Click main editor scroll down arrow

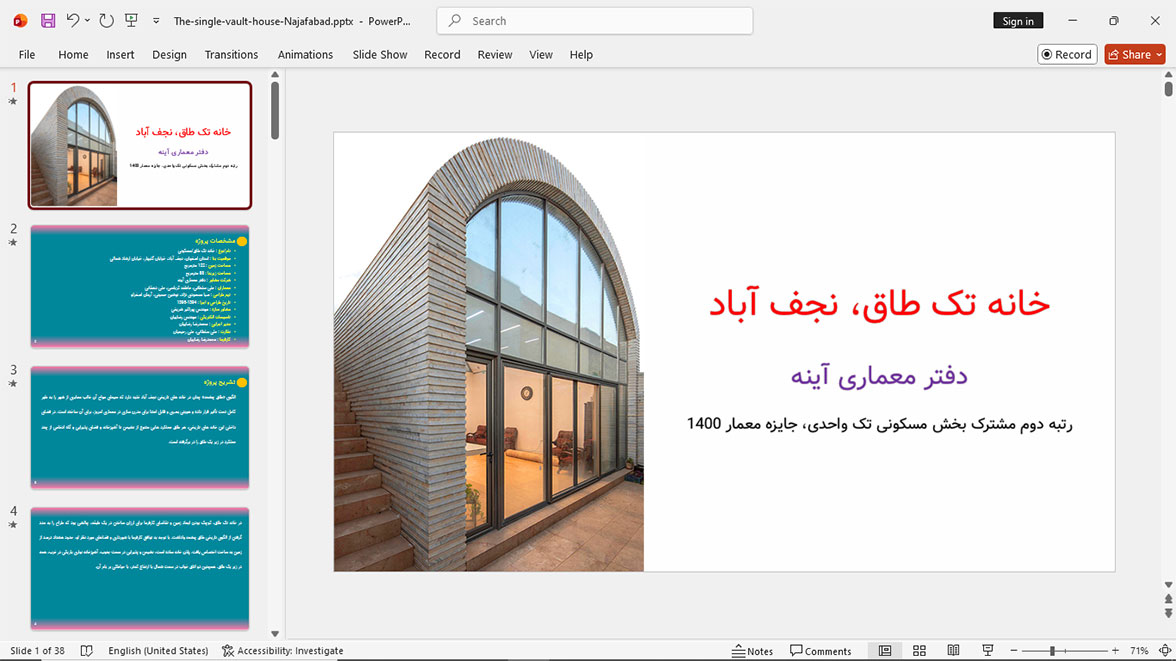(1168, 584)
